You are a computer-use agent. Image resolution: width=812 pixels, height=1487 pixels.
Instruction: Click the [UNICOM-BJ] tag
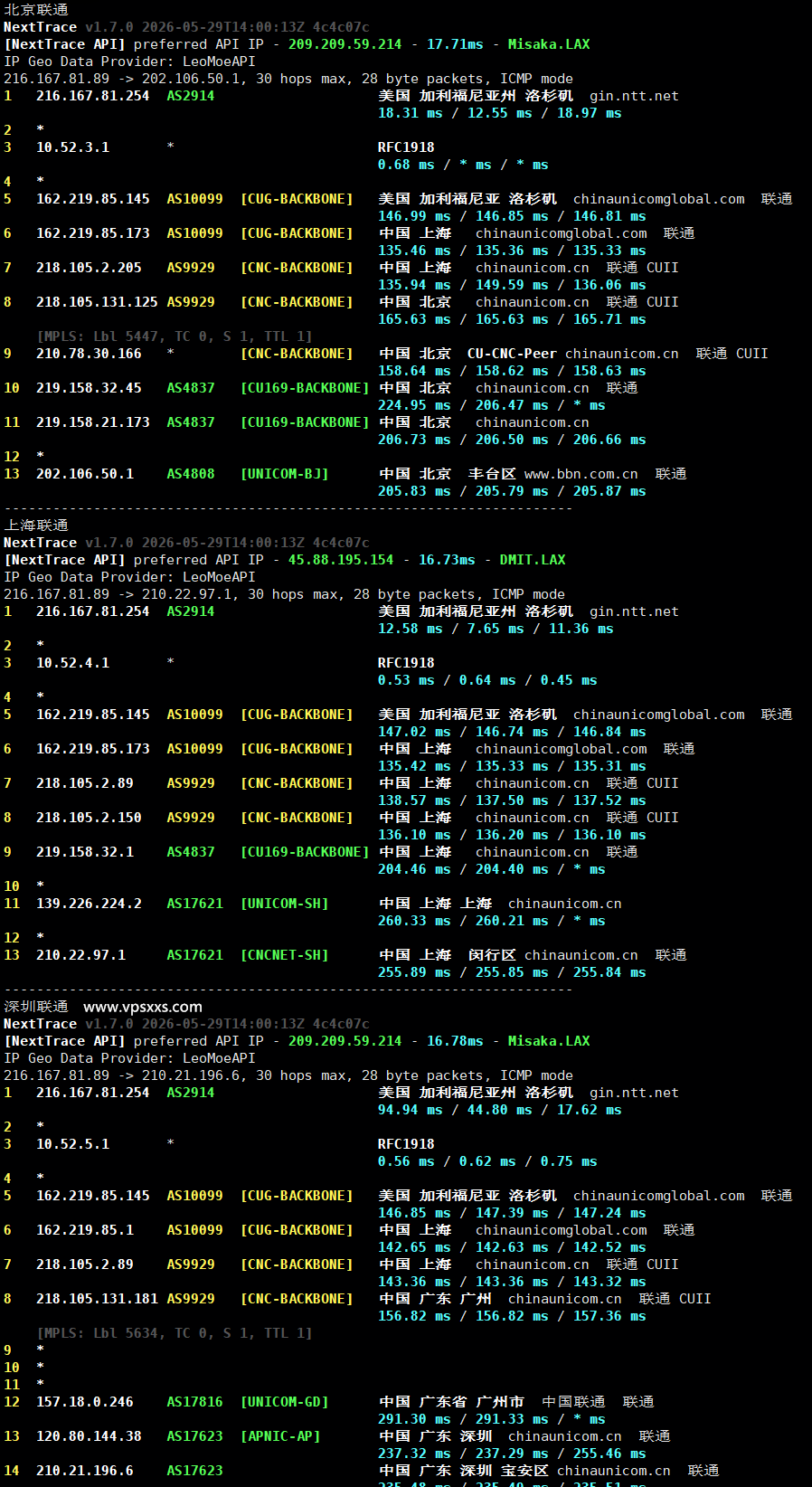click(284, 474)
